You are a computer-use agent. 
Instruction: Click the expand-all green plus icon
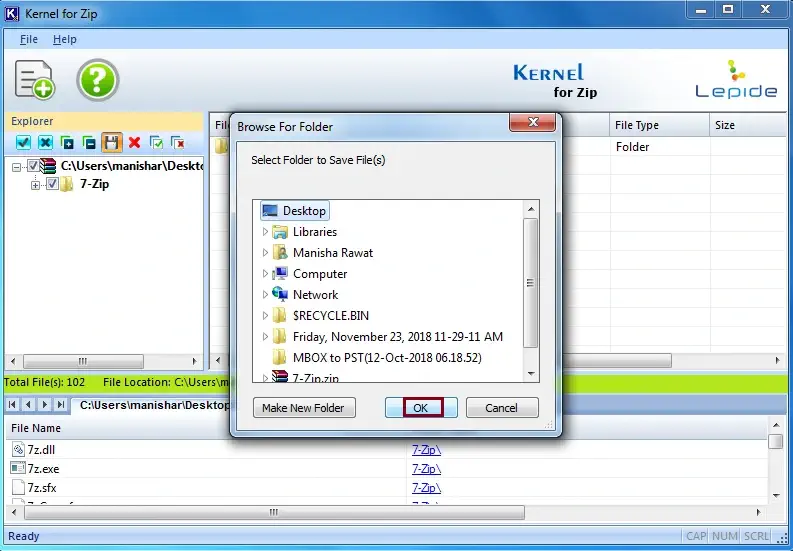coord(67,143)
